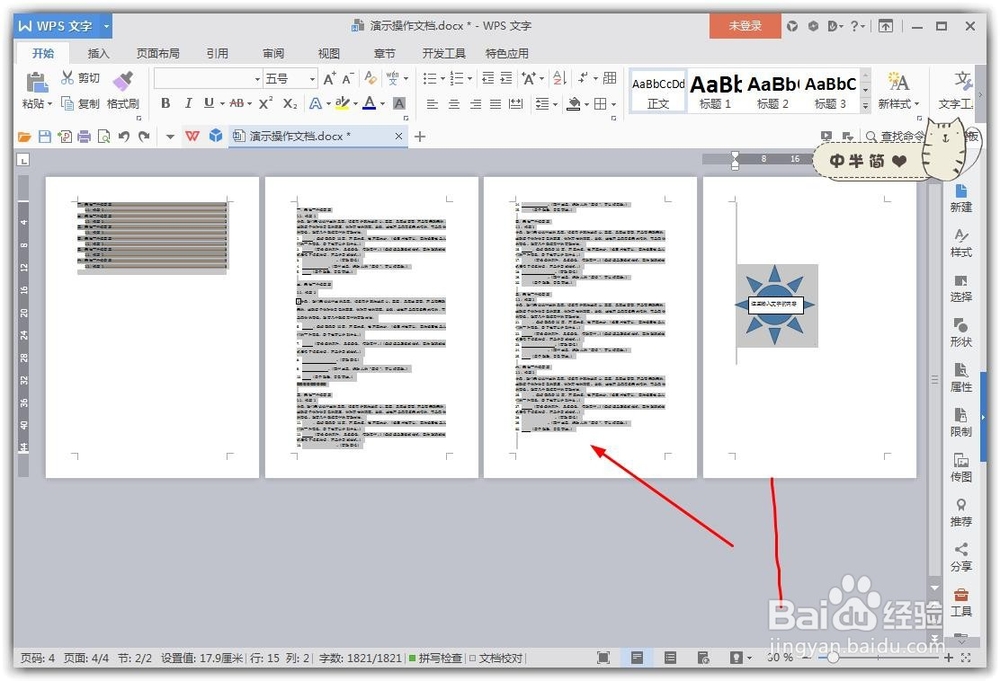Open the 新建 (New) sidebar icon
This screenshot has width=1000, height=681.
pos(961,198)
